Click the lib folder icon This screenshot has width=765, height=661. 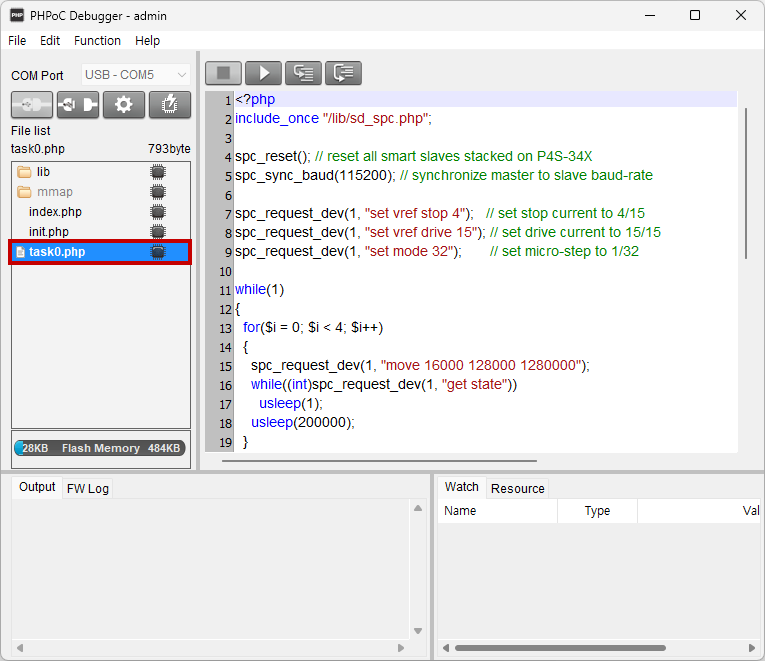pos(24,172)
